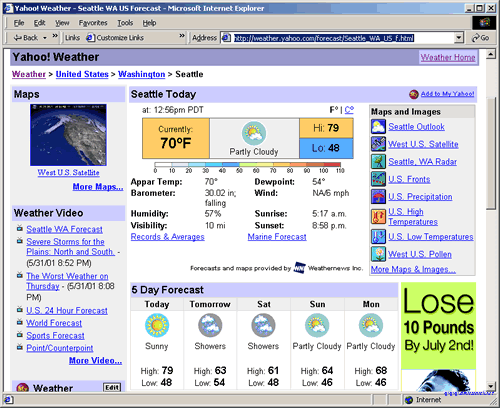Click Sunday's Partly Cloudy forecast icon
The width and height of the screenshot is (500, 408).
click(317, 325)
